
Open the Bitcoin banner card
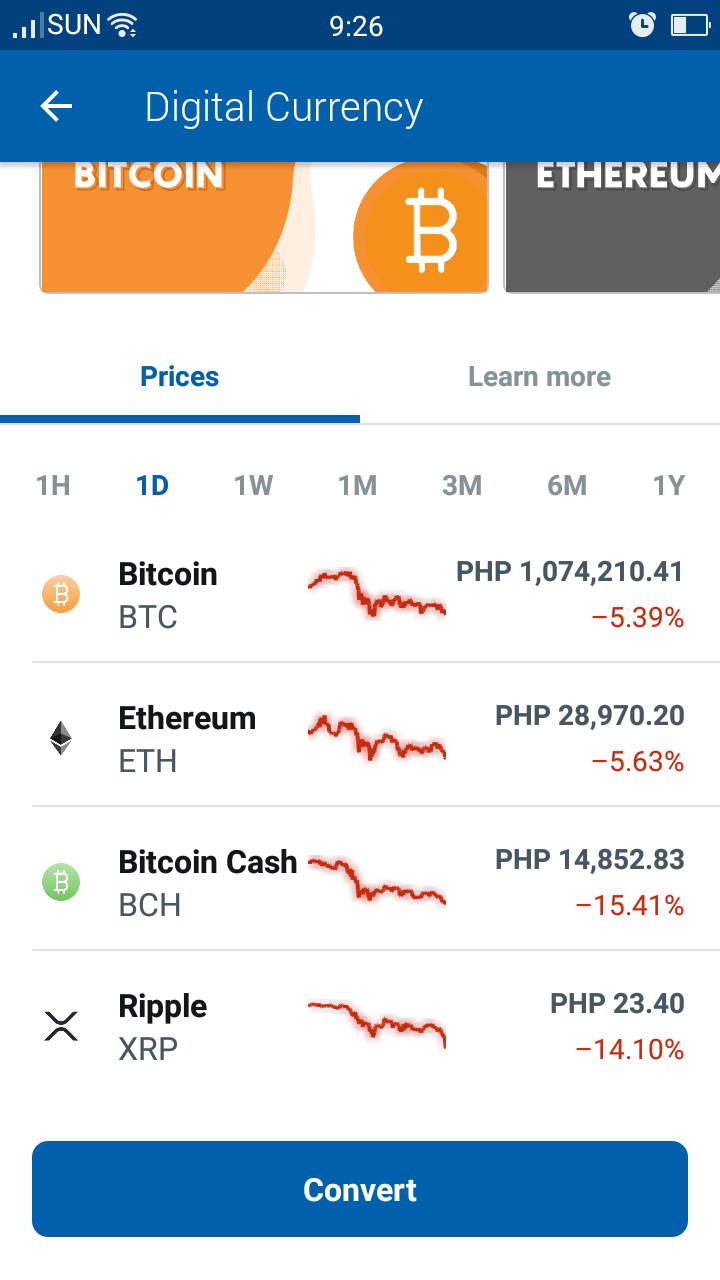[264, 227]
